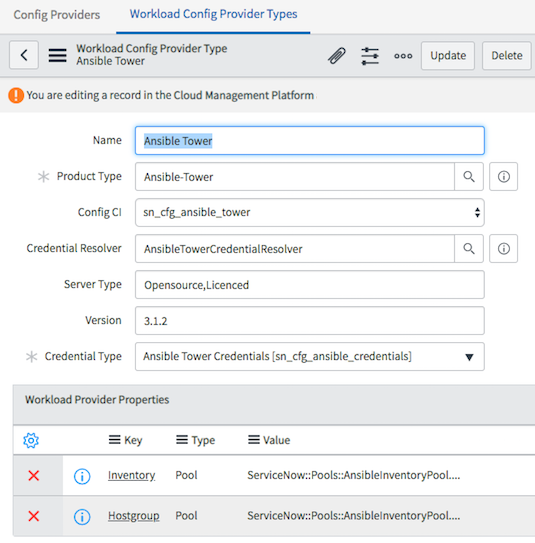Switch to the Config Providers tab
This screenshot has width=535, height=543.
tap(57, 15)
